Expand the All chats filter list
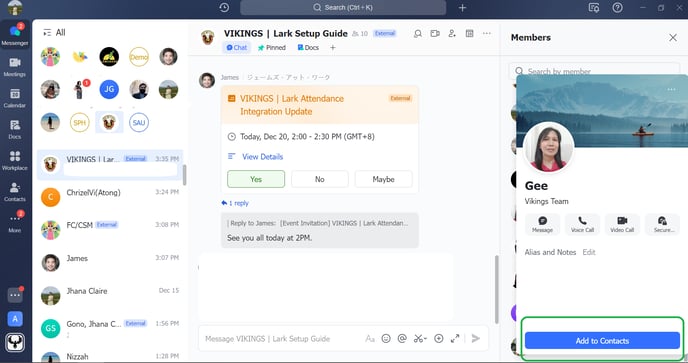 [x=54, y=32]
